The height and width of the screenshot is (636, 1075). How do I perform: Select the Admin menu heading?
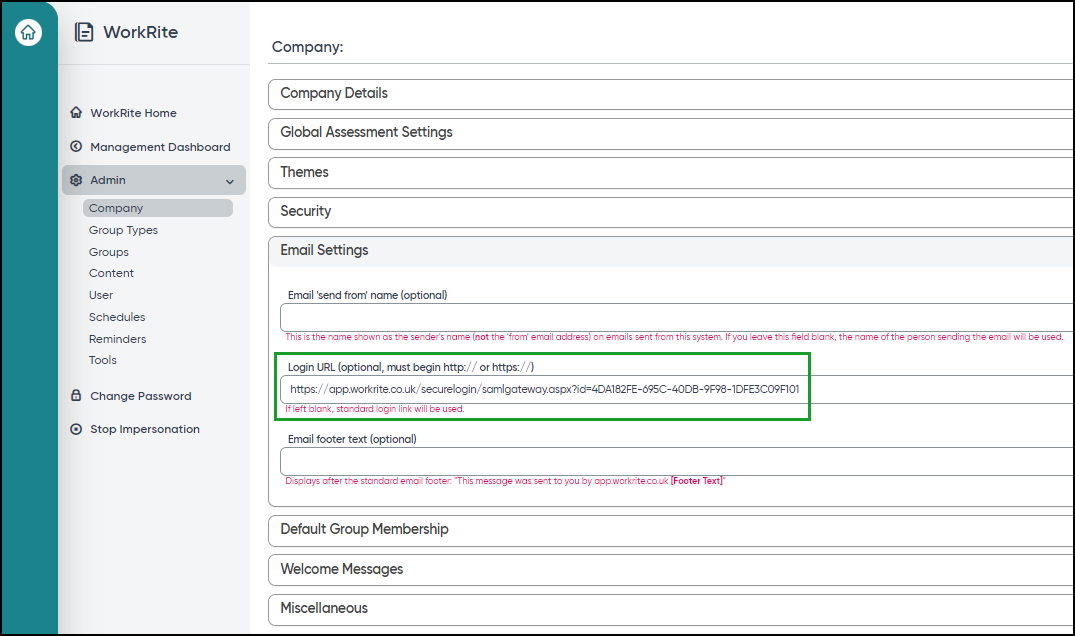(x=154, y=180)
